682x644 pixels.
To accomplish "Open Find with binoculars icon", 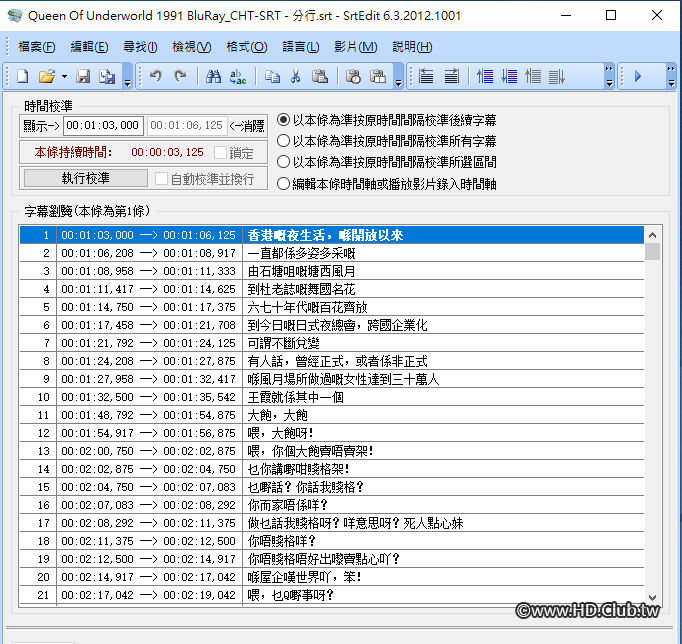I will pyautogui.click(x=213, y=77).
